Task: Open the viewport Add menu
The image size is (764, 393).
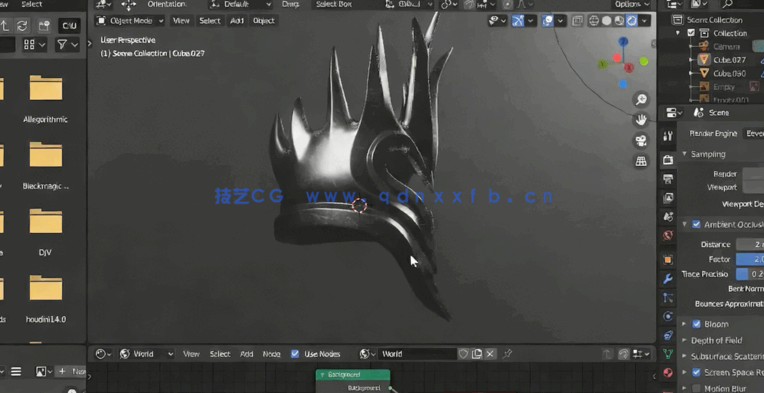Action: [x=237, y=20]
